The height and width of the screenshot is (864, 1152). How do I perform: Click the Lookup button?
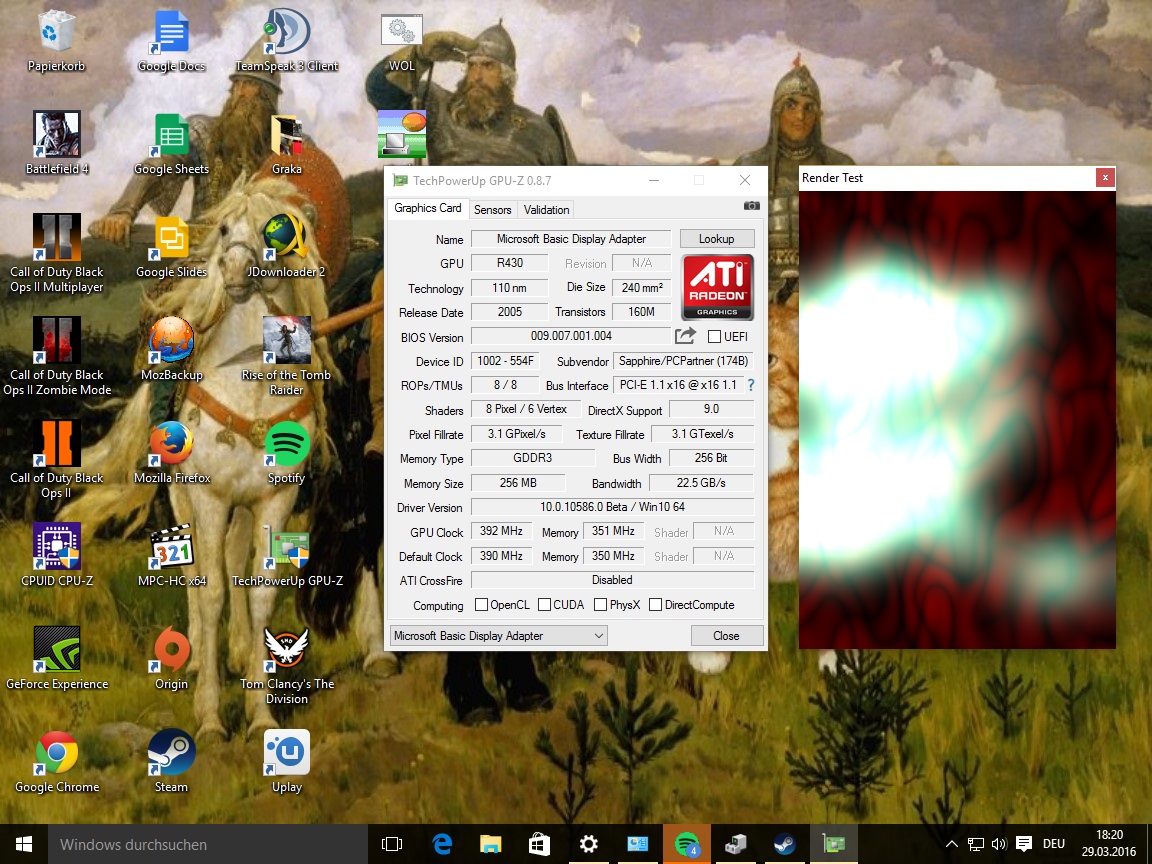(x=716, y=239)
